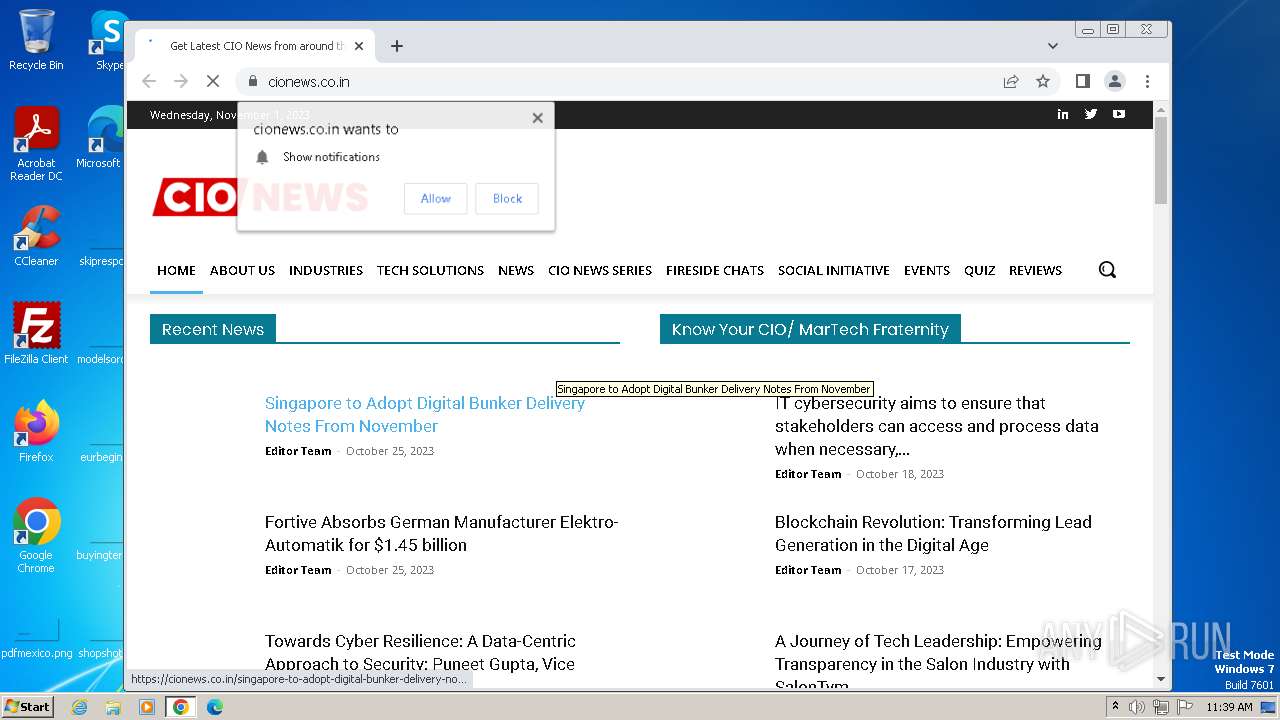
Task: Open the CIO News Twitter icon
Action: (x=1091, y=114)
